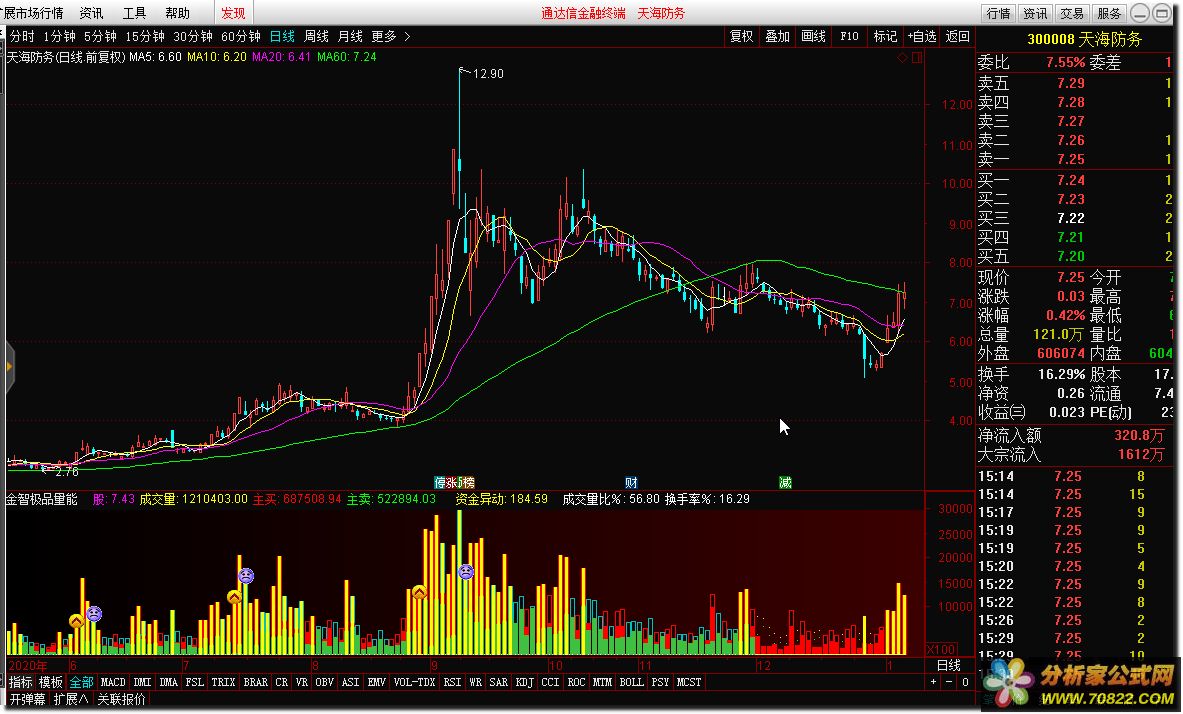Select the 日线 daily period
The height and width of the screenshot is (714, 1183).
pyautogui.click(x=282, y=36)
